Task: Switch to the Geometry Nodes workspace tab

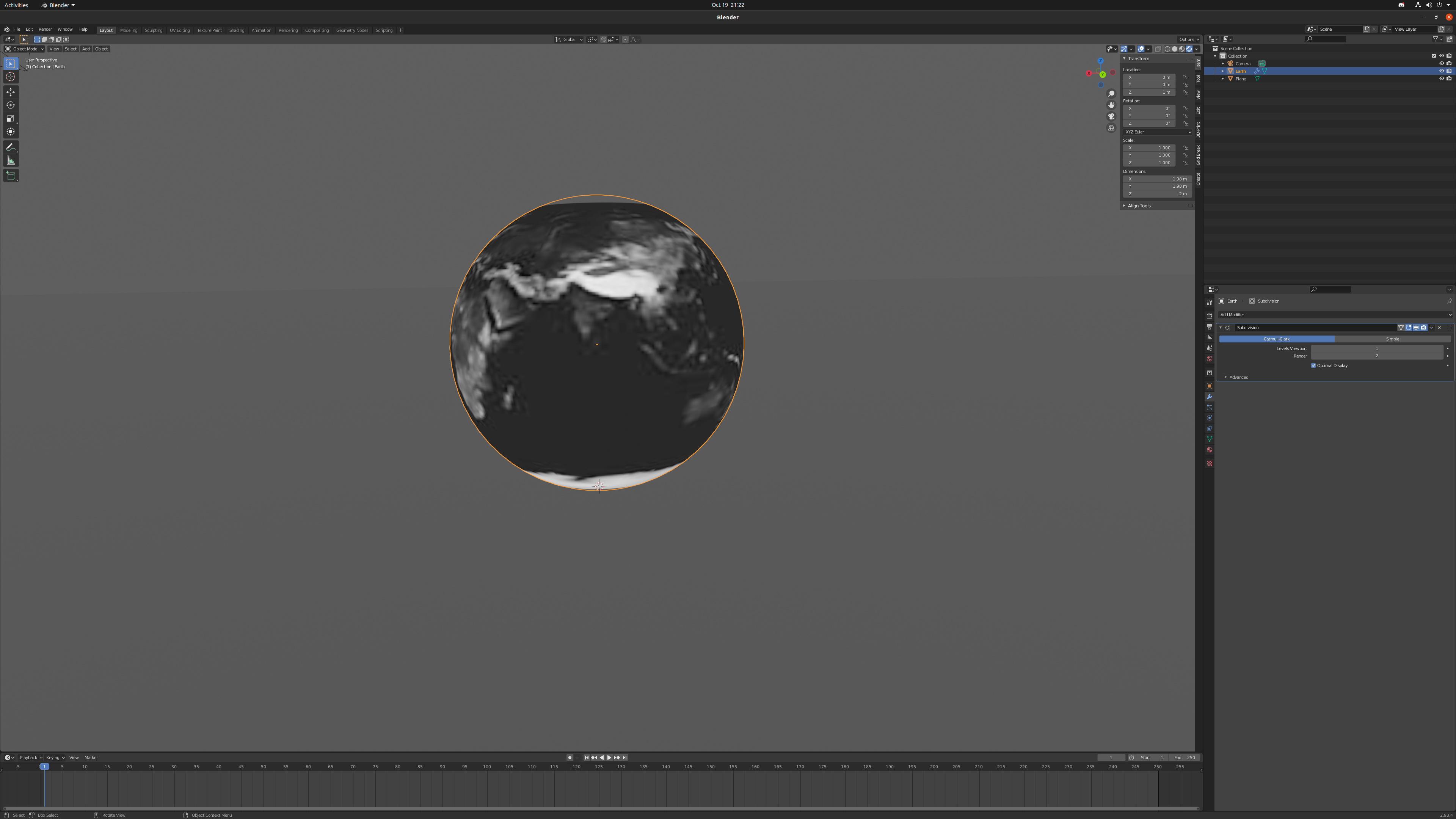Action: [x=351, y=30]
